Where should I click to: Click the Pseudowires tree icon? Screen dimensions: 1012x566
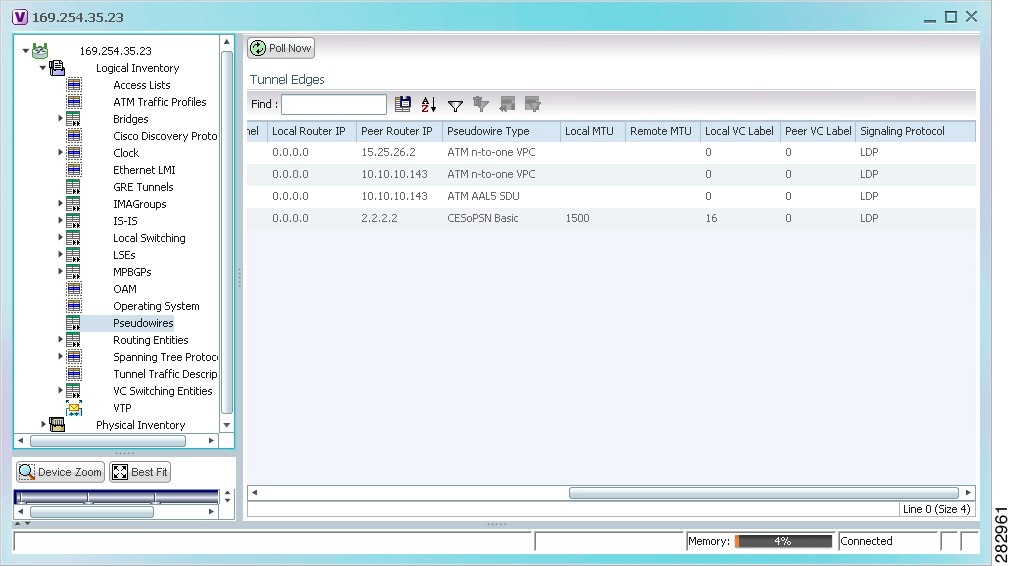click(74, 323)
